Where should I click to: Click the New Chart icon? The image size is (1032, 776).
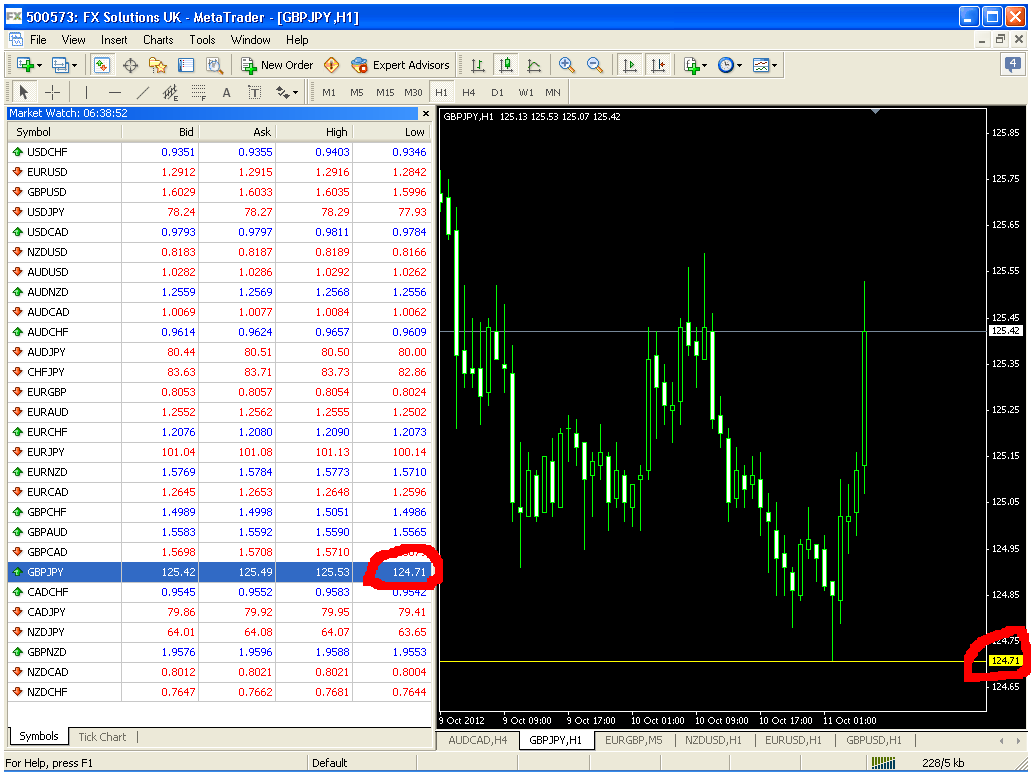coord(26,65)
